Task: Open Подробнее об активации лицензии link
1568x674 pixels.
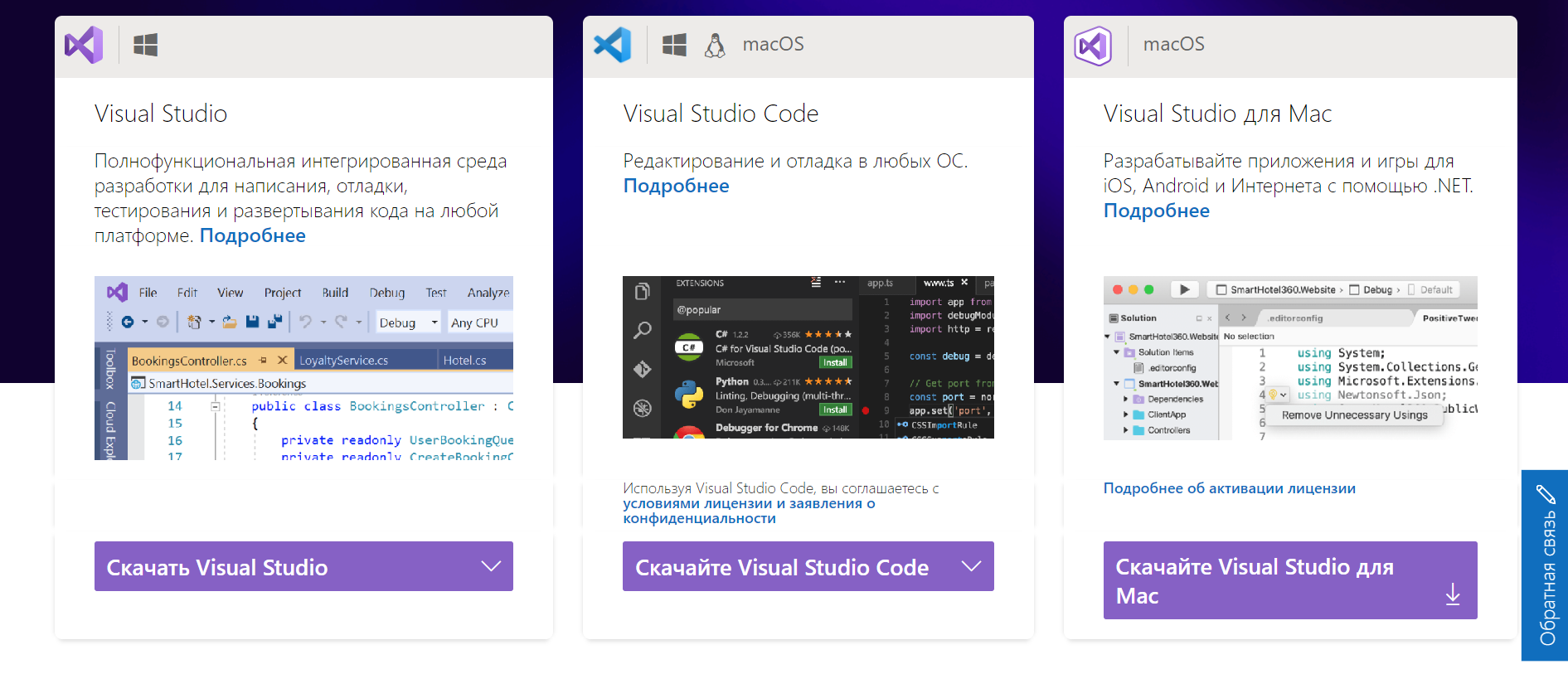Action: [x=1230, y=488]
